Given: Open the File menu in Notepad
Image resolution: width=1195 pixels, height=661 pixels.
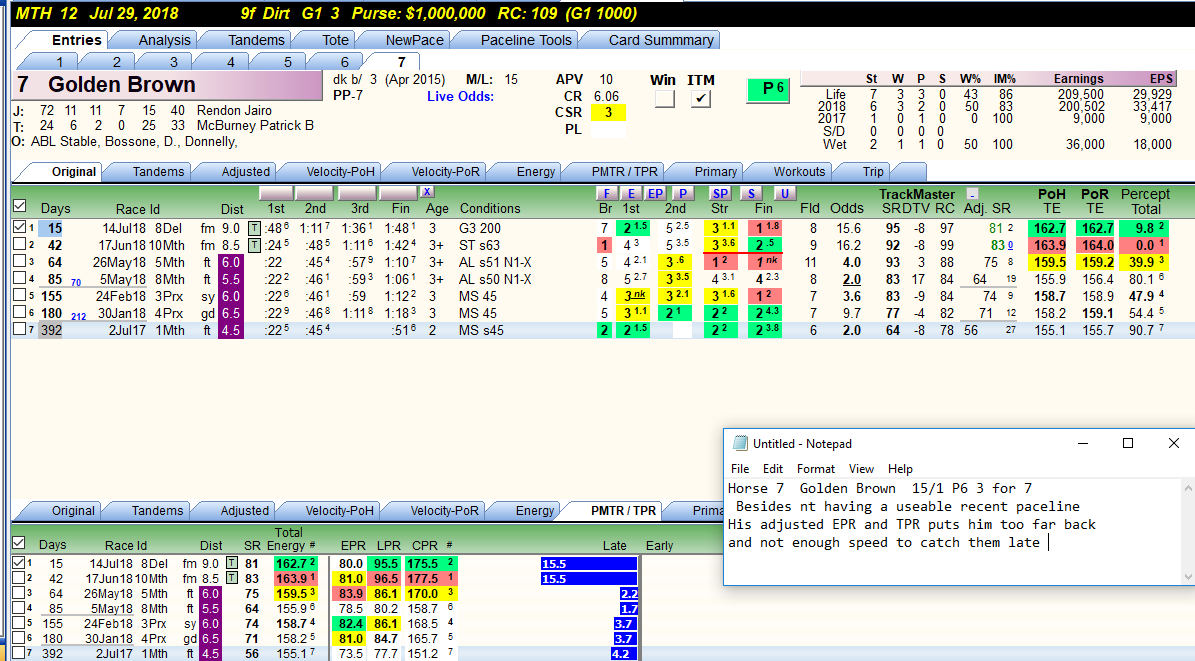Looking at the screenshot, I should [x=740, y=469].
